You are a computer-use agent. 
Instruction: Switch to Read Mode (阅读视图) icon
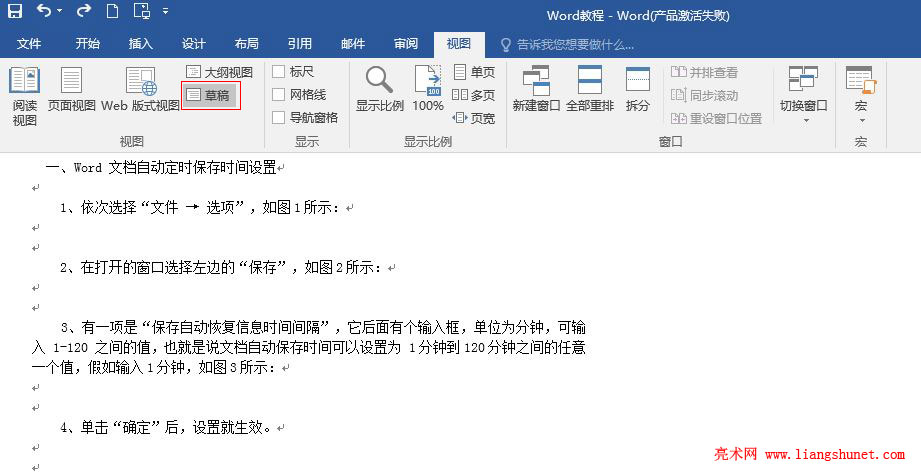tap(25, 96)
